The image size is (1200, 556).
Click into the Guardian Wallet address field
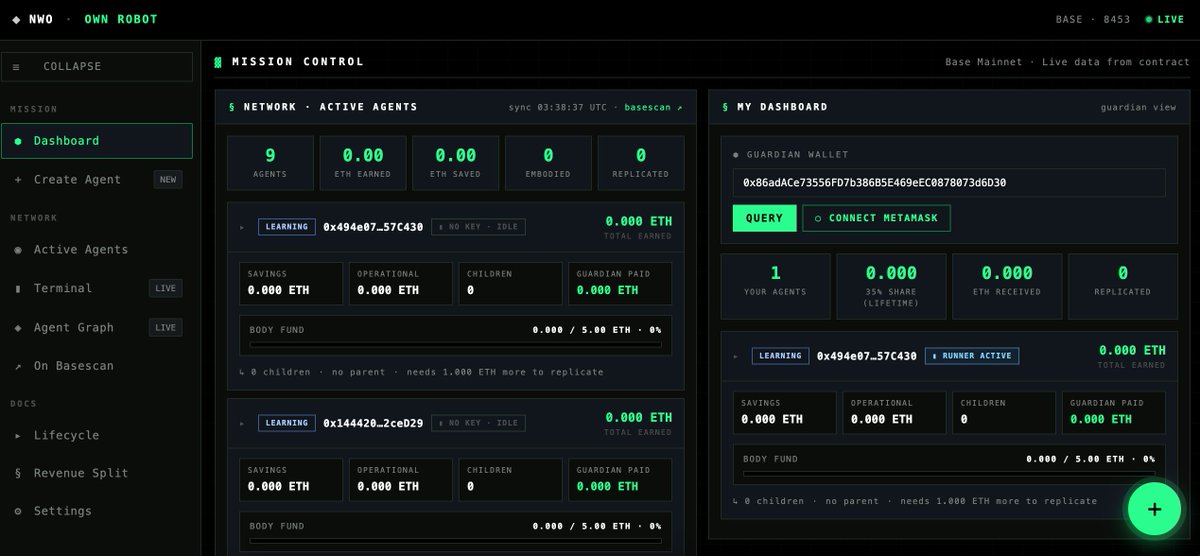click(x=949, y=183)
